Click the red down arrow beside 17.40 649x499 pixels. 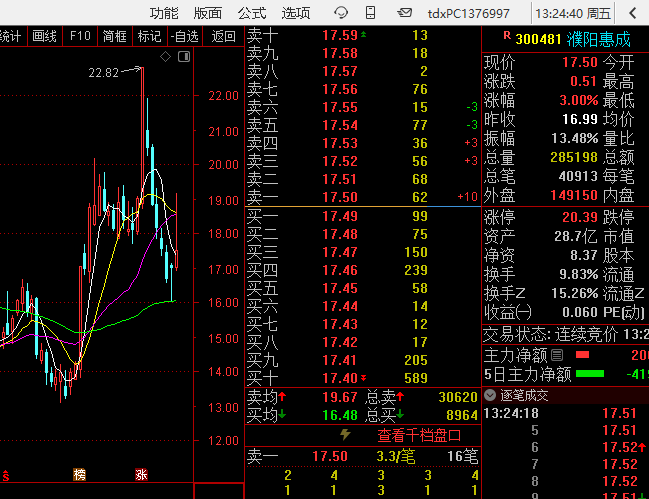click(x=363, y=378)
